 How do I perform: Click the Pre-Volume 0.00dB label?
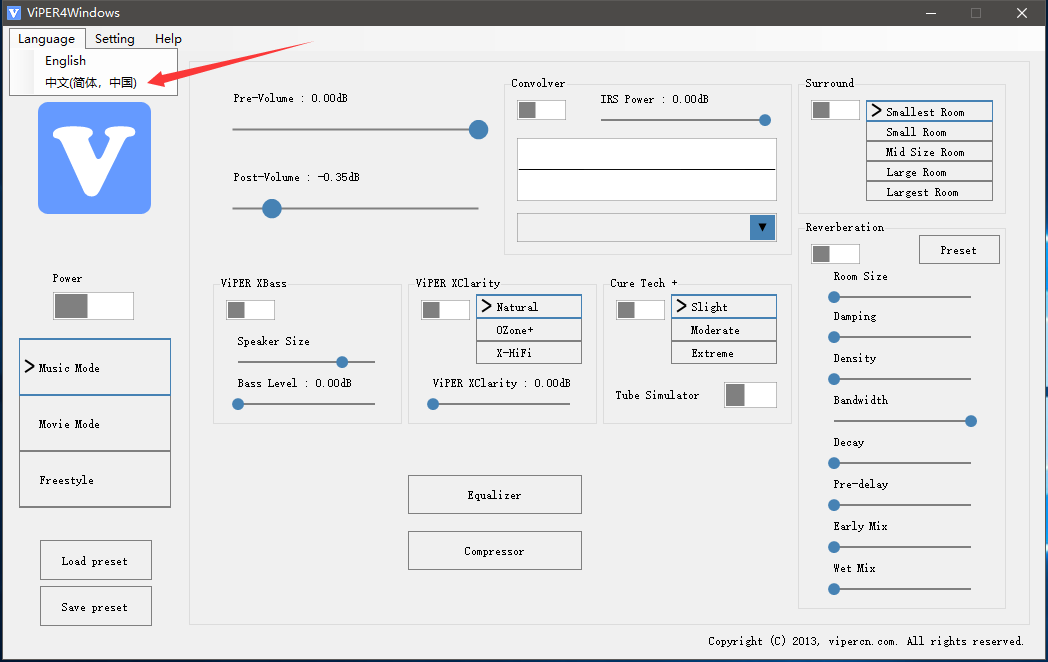pos(290,98)
